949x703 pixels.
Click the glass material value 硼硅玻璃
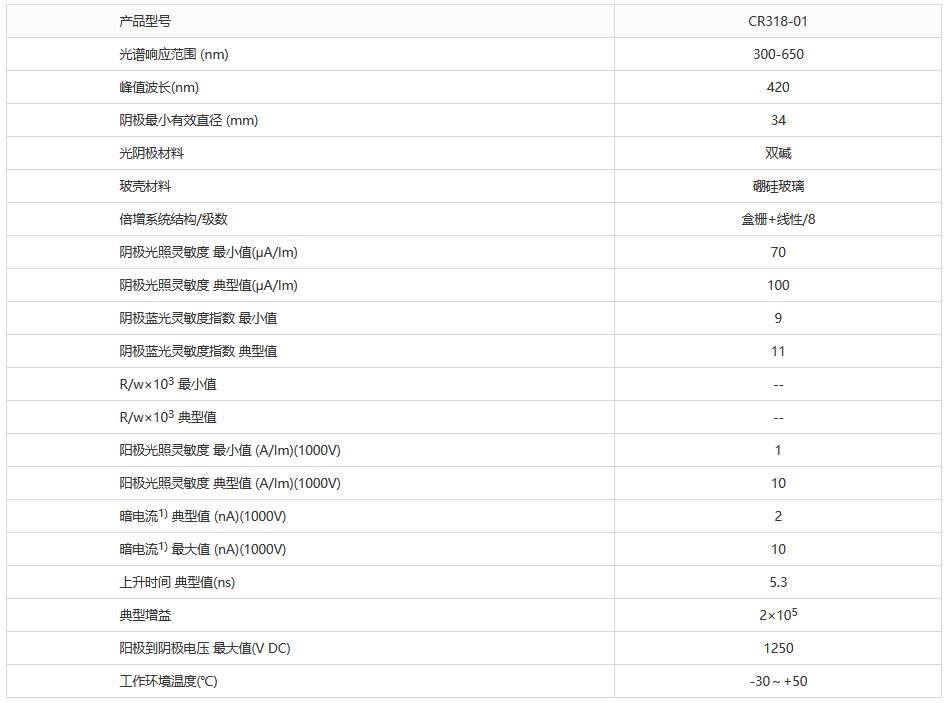[x=778, y=186]
